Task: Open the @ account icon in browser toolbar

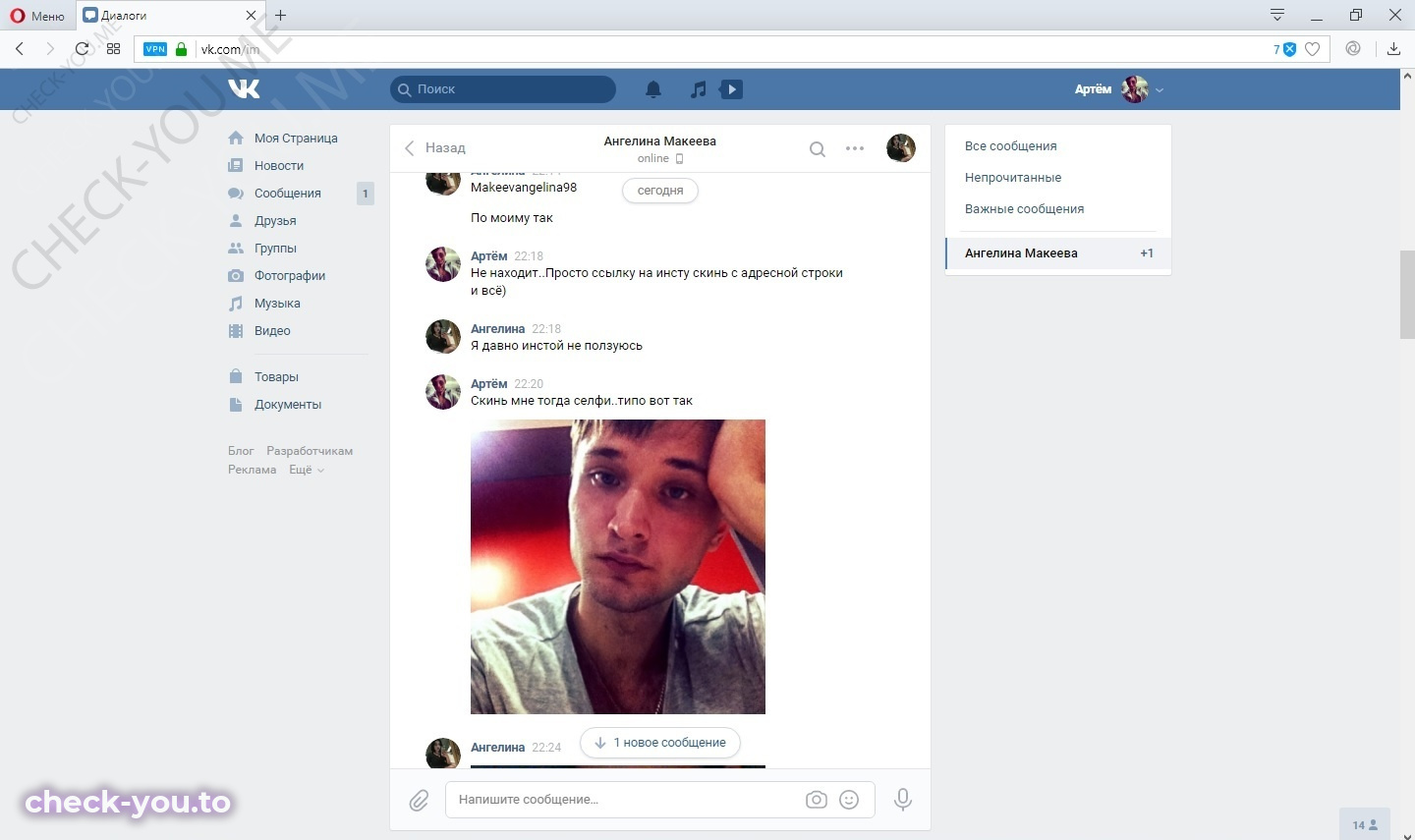Action: click(x=1353, y=48)
